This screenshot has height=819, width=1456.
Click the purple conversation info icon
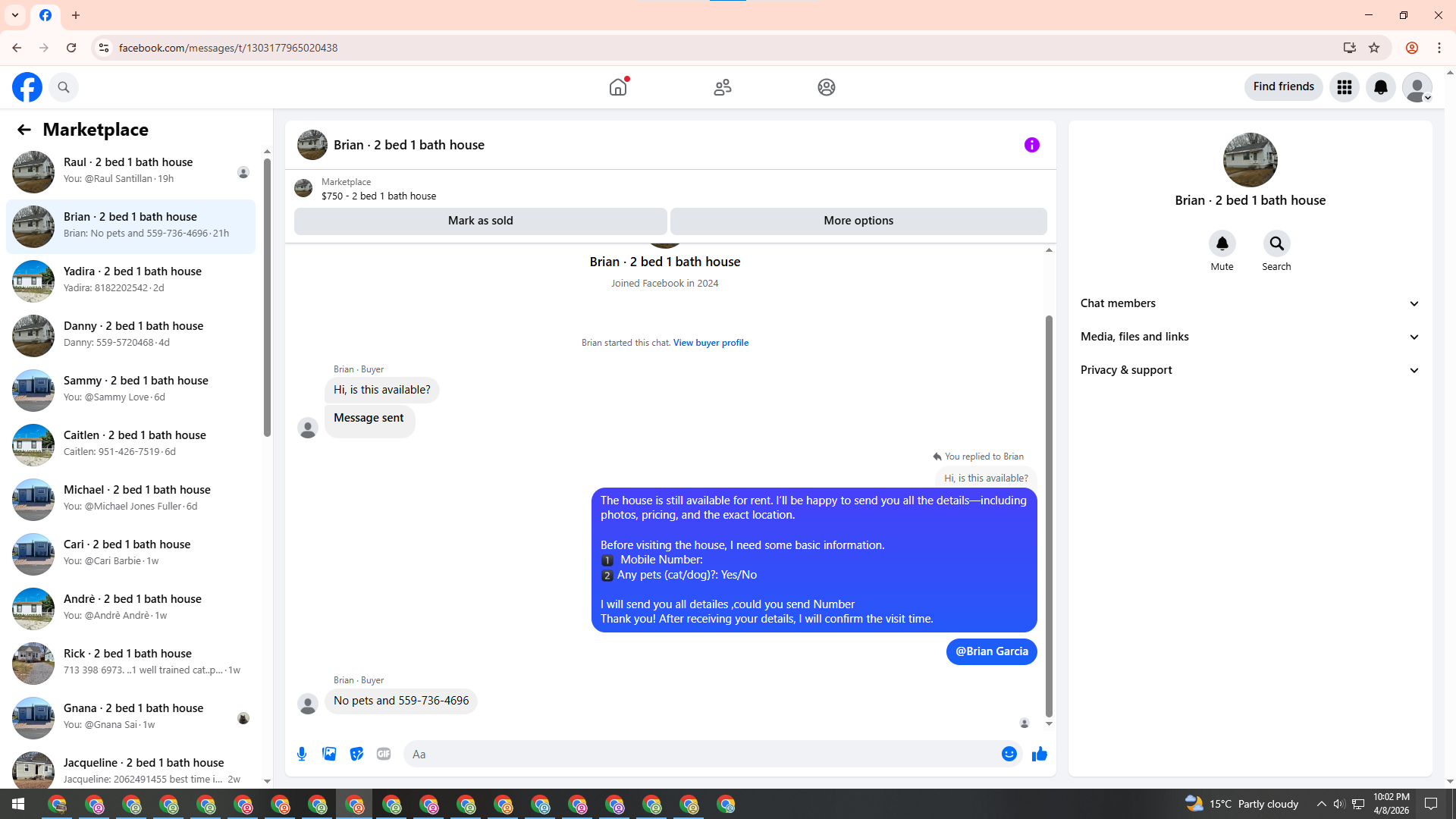point(1031,145)
